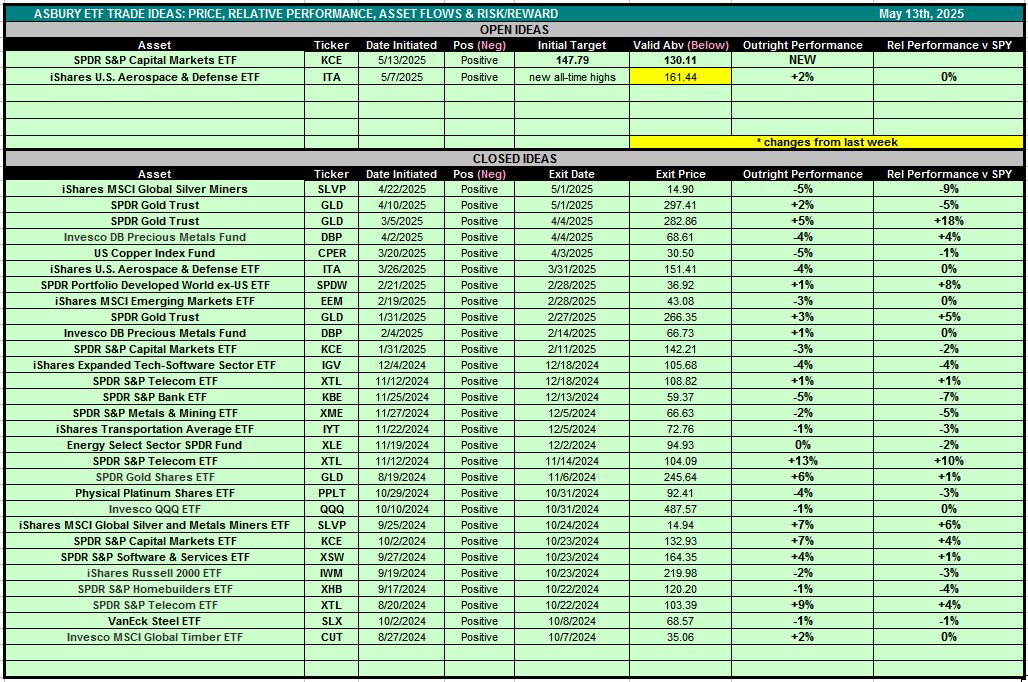Select the "Initial Target" column header
1028x682 pixels.
click(x=572, y=45)
